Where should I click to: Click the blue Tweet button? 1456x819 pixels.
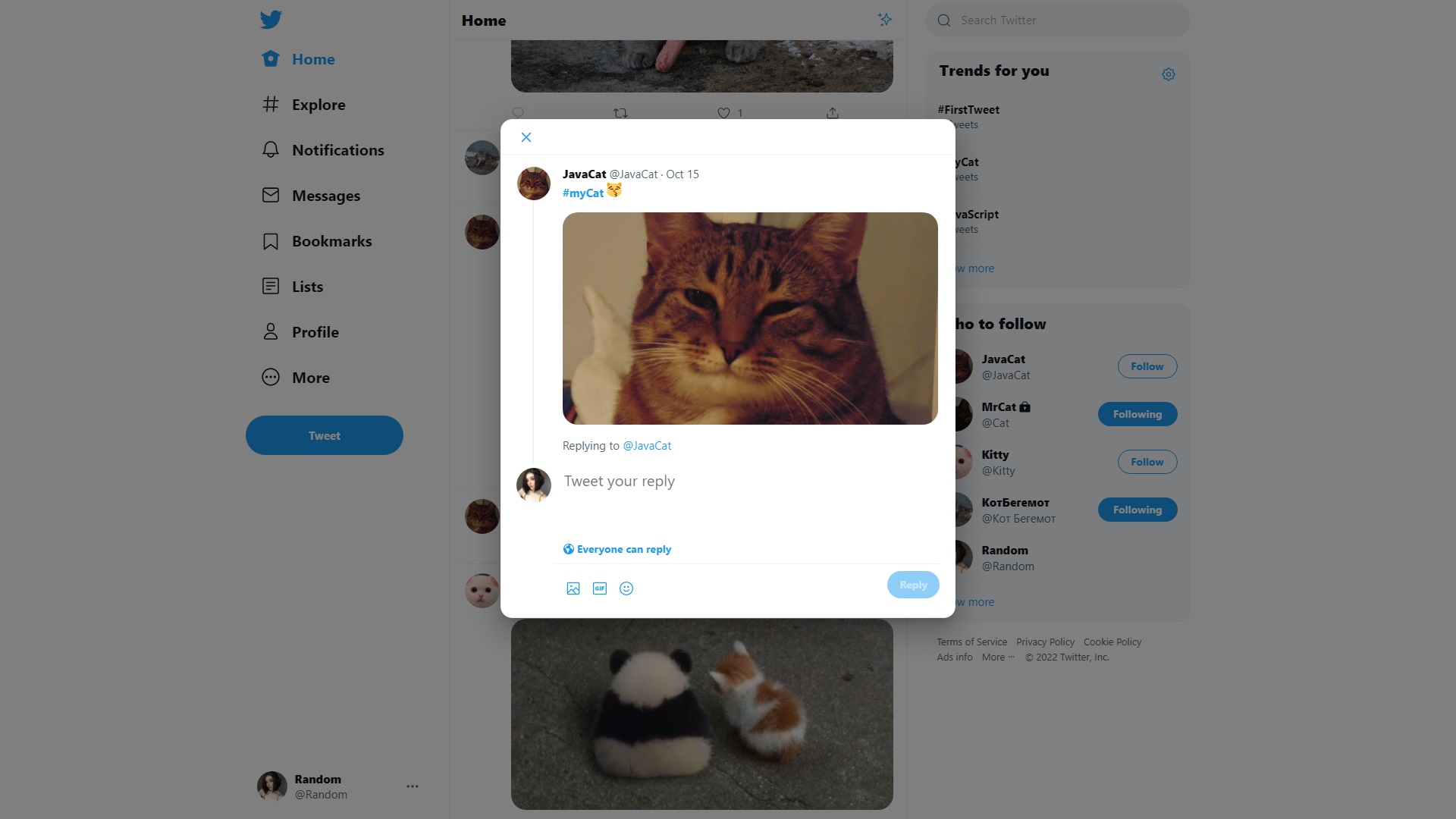click(x=325, y=435)
